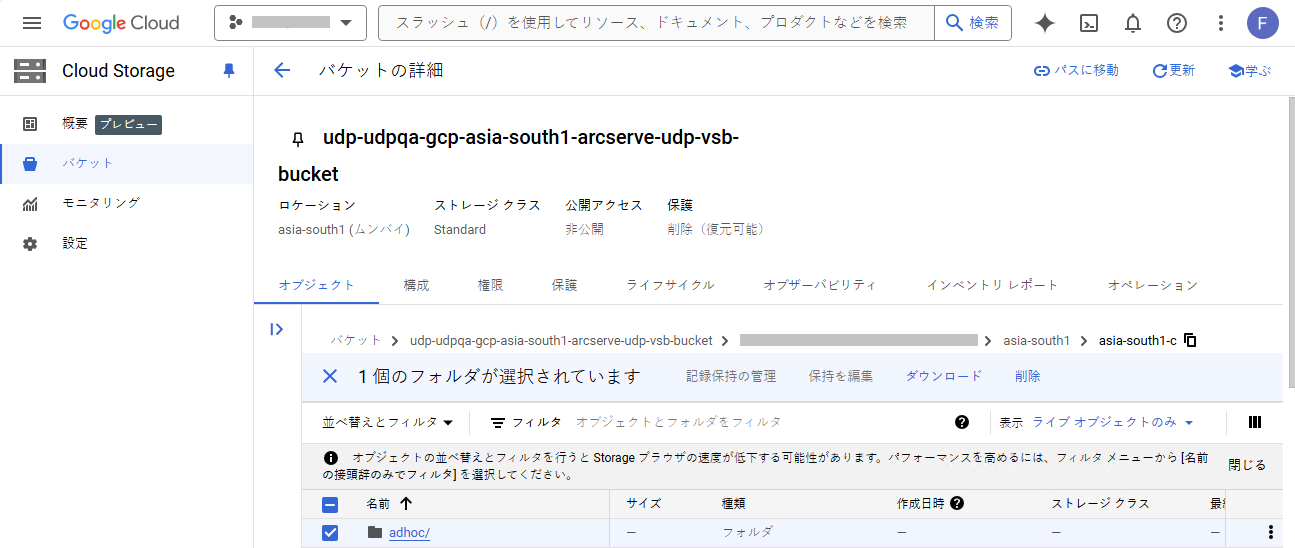Switch to the オペレーション tab
Screen dimensions: 1295x548
pos(1152,285)
